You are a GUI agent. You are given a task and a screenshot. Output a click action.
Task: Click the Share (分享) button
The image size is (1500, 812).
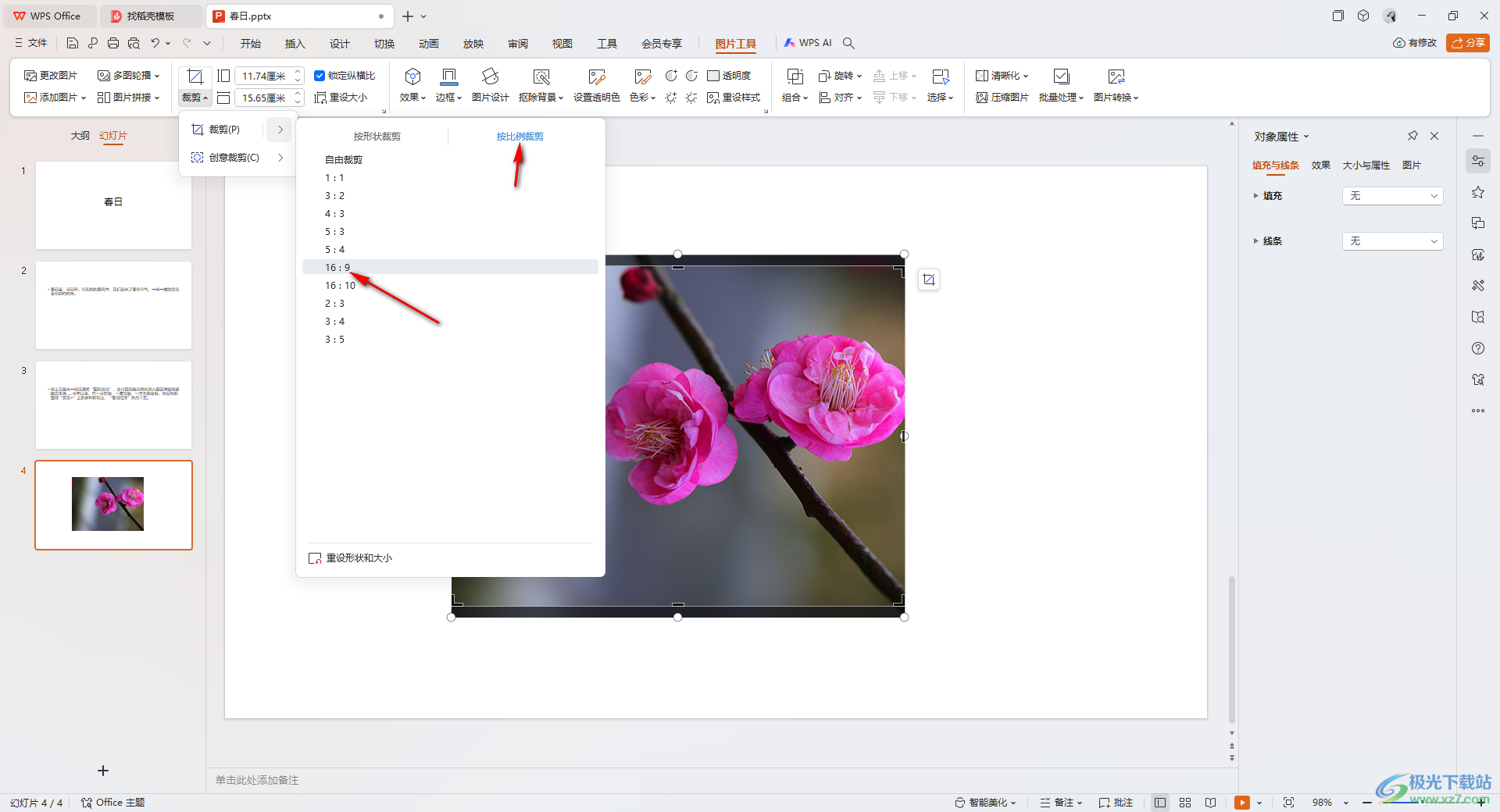[x=1467, y=43]
